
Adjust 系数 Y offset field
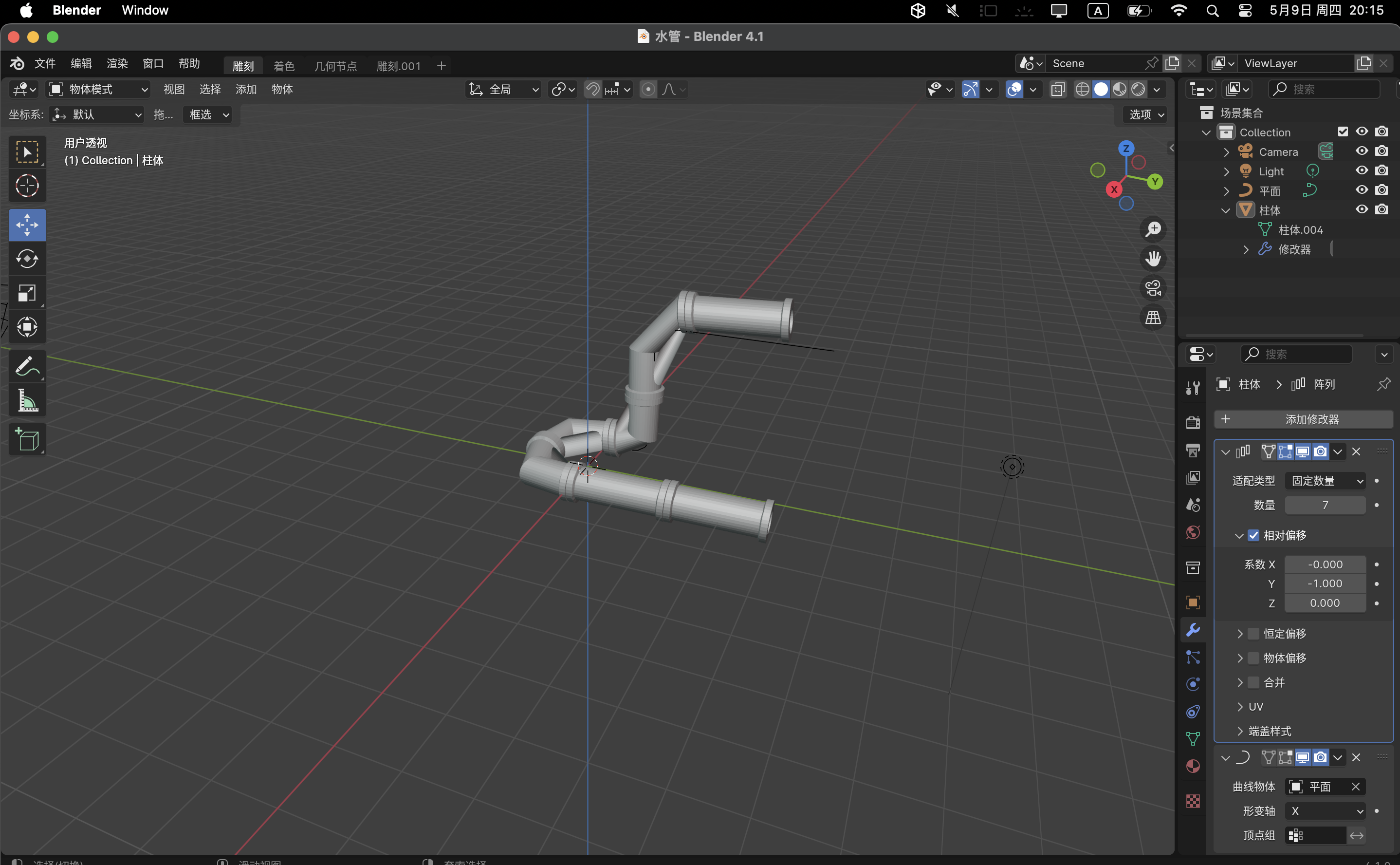tap(1325, 583)
